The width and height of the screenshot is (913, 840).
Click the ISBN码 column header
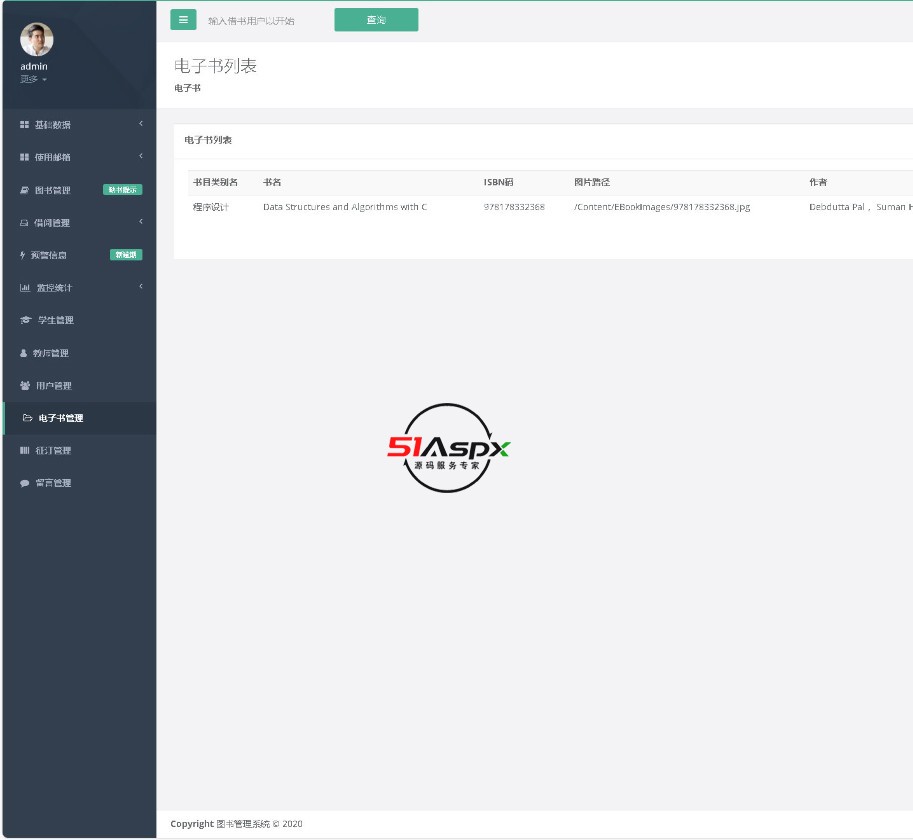point(498,182)
